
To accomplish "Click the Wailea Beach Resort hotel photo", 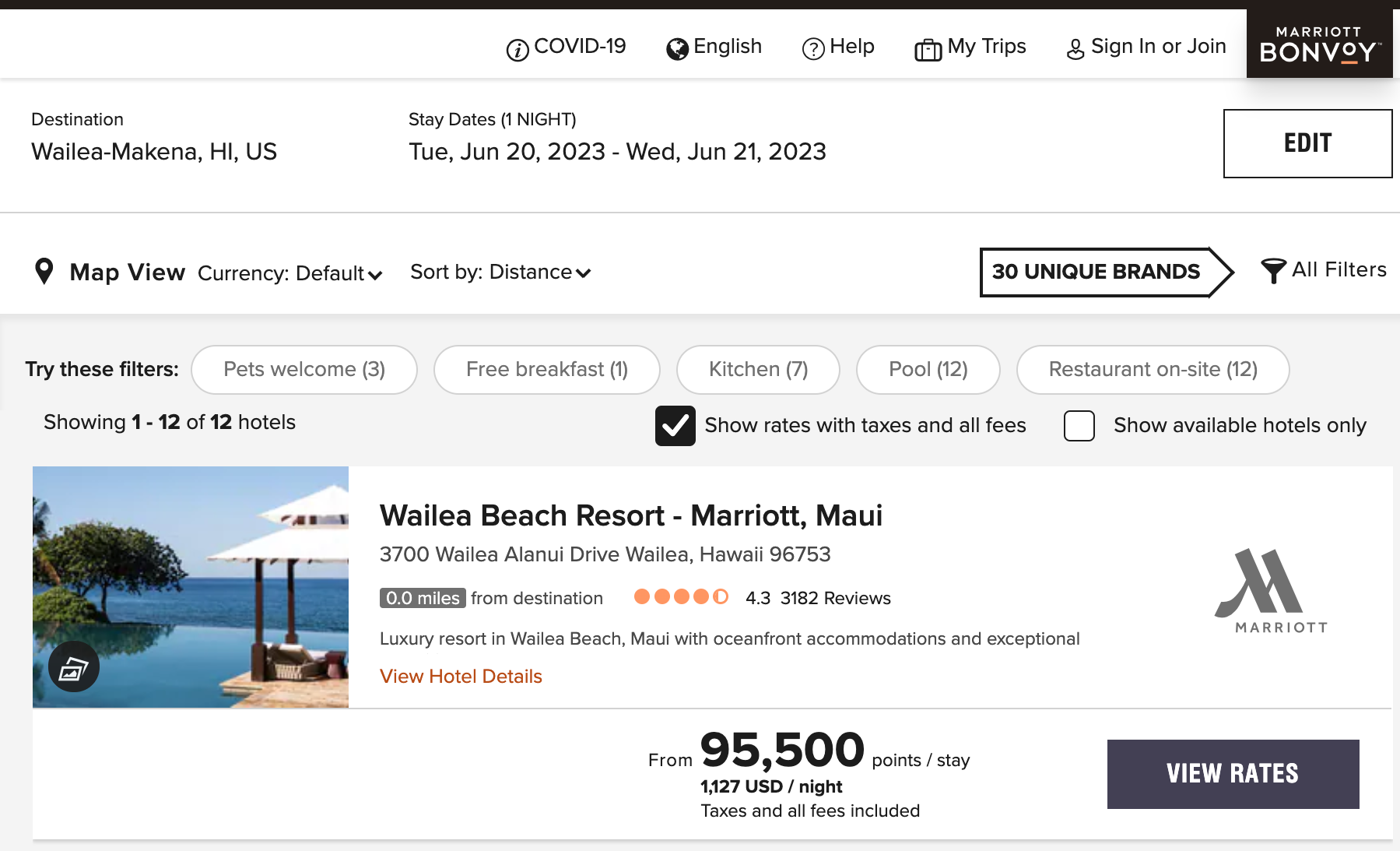I will (191, 587).
